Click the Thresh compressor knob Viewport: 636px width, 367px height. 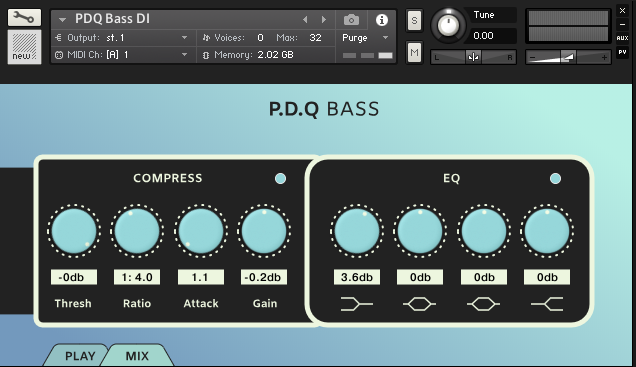tap(74, 231)
